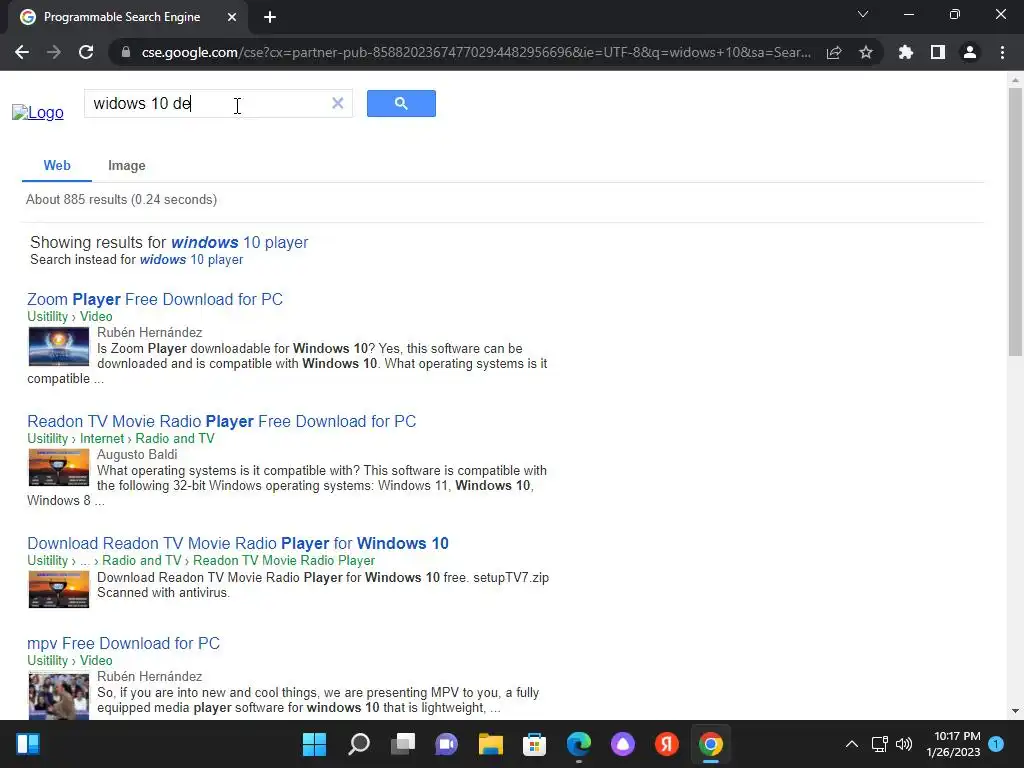Click the Usitility › Video breadcrumb under Zoom Player
The width and height of the screenshot is (1024, 768).
tap(70, 317)
